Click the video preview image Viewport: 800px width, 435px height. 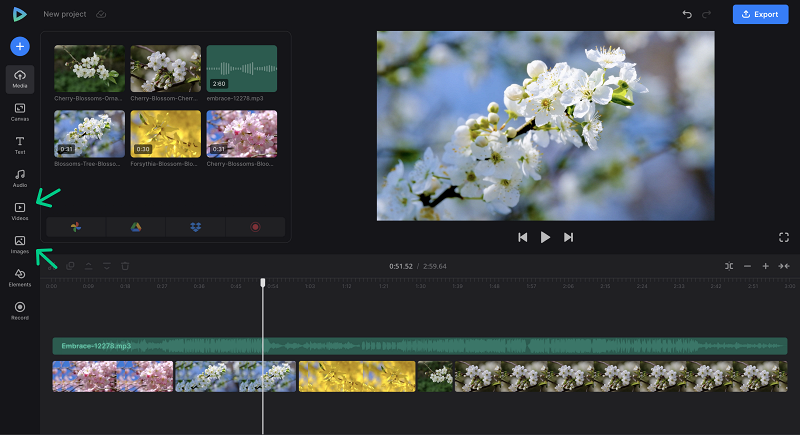[x=545, y=126]
